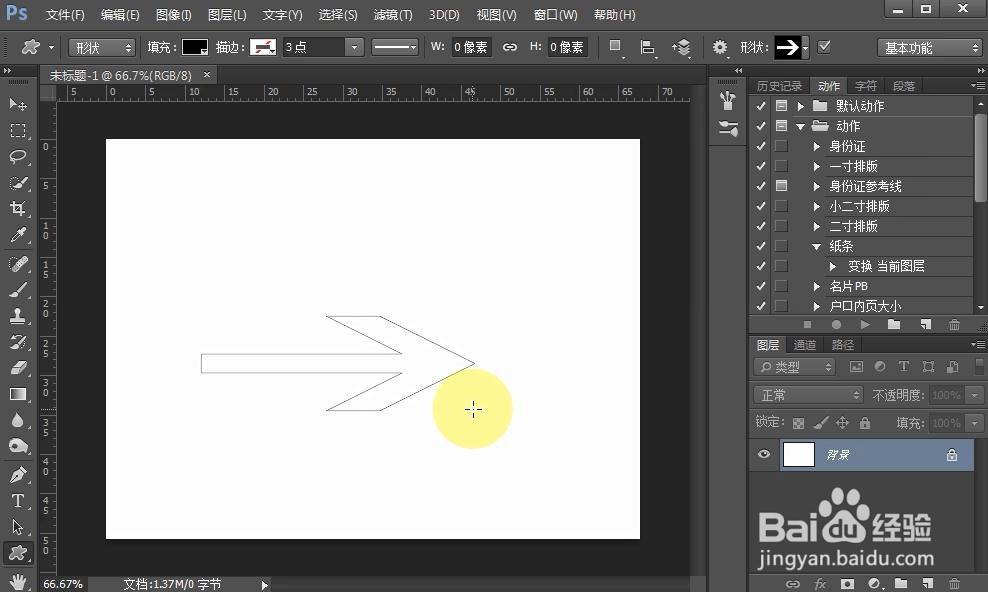Click the 背景 layer thumbnail
Image resolution: width=988 pixels, height=592 pixels.
pyautogui.click(x=798, y=454)
